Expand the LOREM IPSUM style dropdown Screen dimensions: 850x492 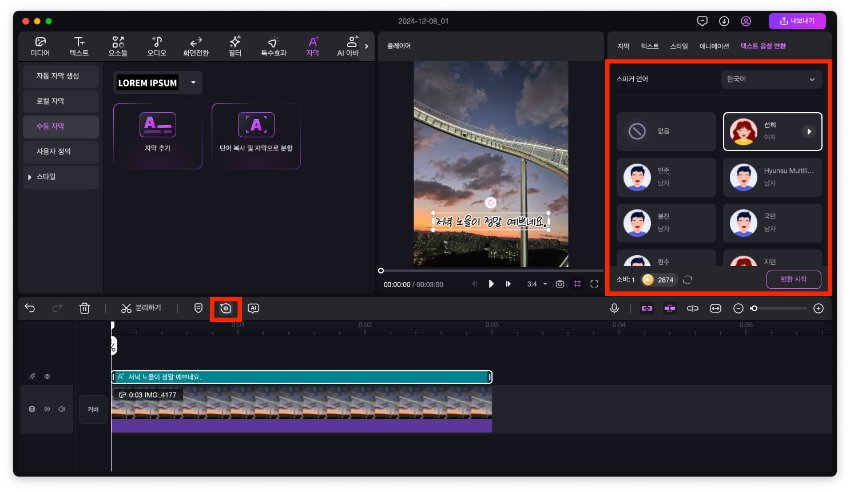point(194,82)
